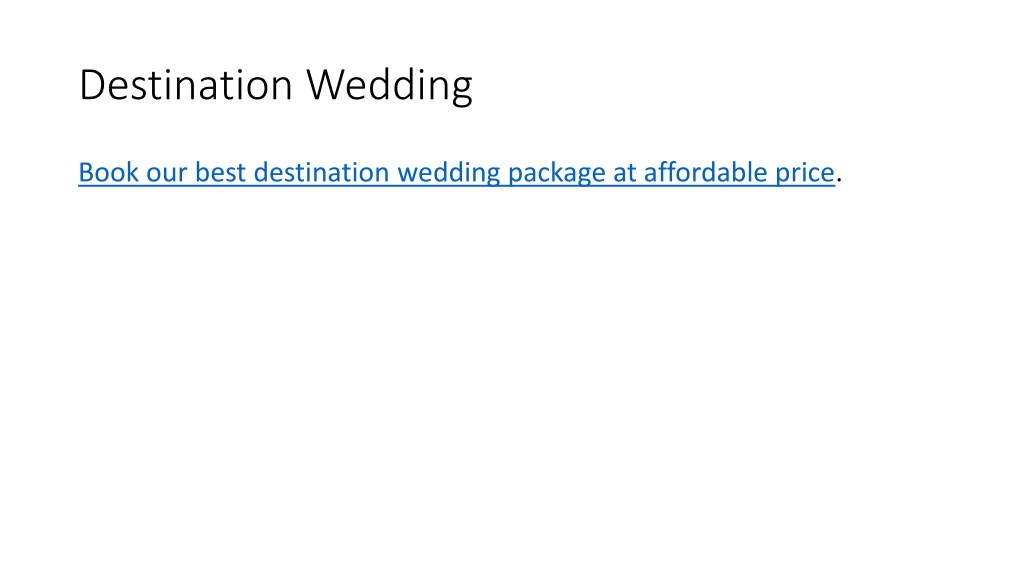This screenshot has height=576, width=1024.
Task: Click the letter "g" ending the title
Action: click(462, 90)
